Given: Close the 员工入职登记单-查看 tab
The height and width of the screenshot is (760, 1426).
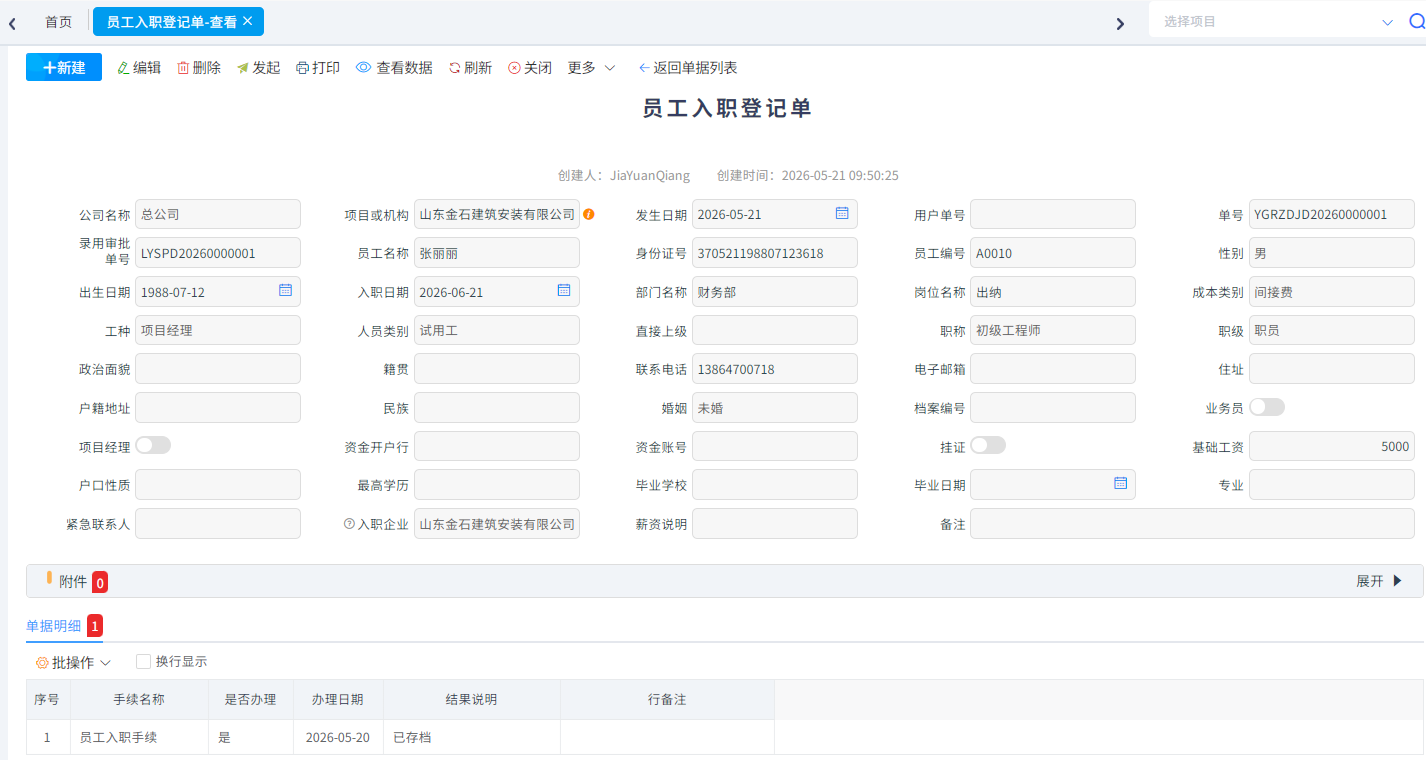Looking at the screenshot, I should click(x=248, y=21).
